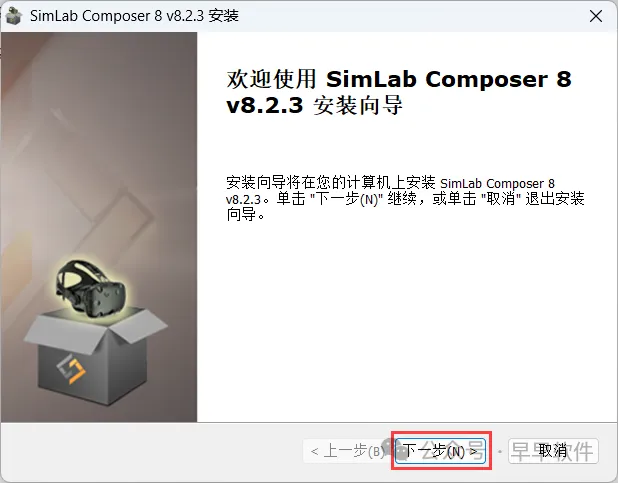Click the bold v8.2.3 version in the heading

pos(264,105)
